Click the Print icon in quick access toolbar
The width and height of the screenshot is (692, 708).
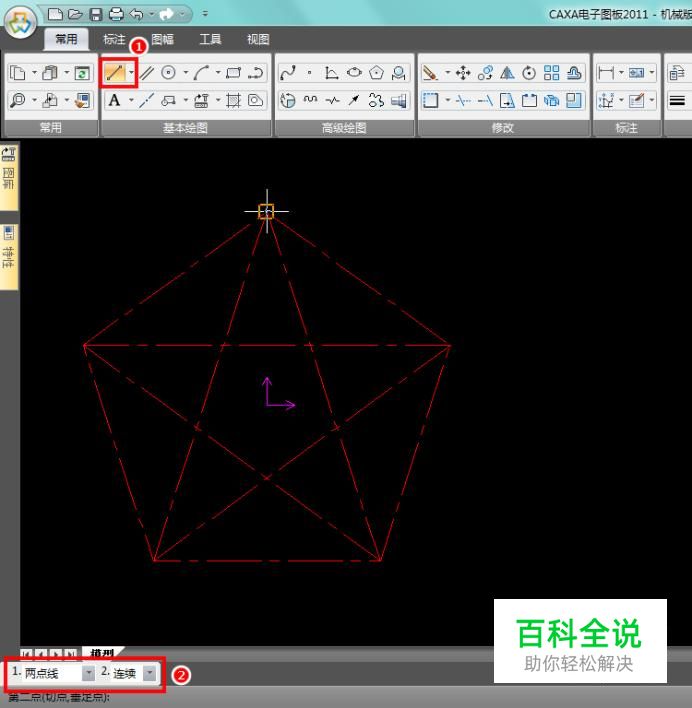(x=115, y=14)
